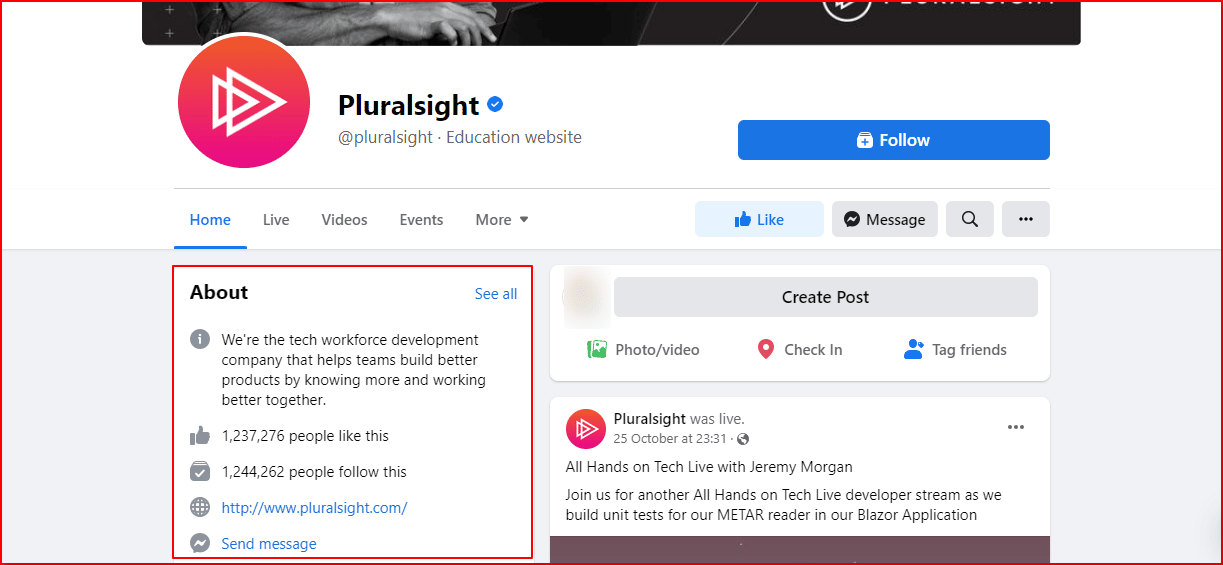This screenshot has width=1223, height=565.
Task: Choose Tag friends option
Action: tap(955, 349)
